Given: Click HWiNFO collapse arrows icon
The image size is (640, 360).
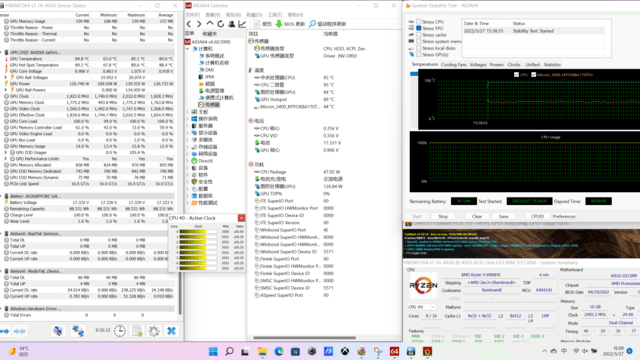Looking at the screenshot, I should (20, 331).
